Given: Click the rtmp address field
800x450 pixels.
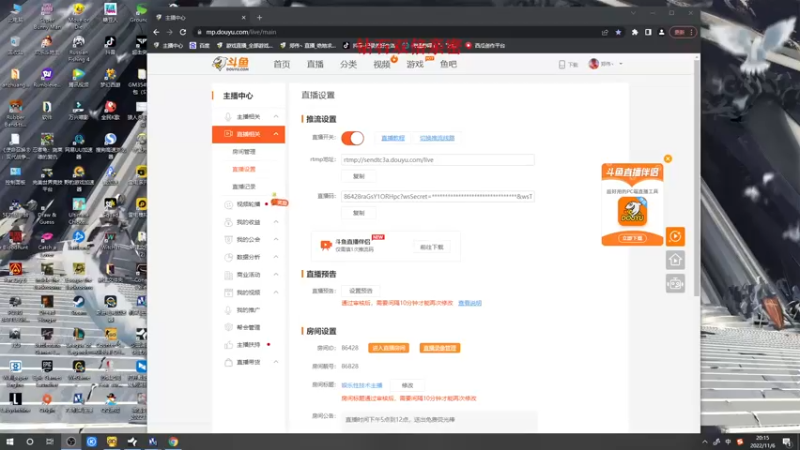Looking at the screenshot, I should (438, 160).
